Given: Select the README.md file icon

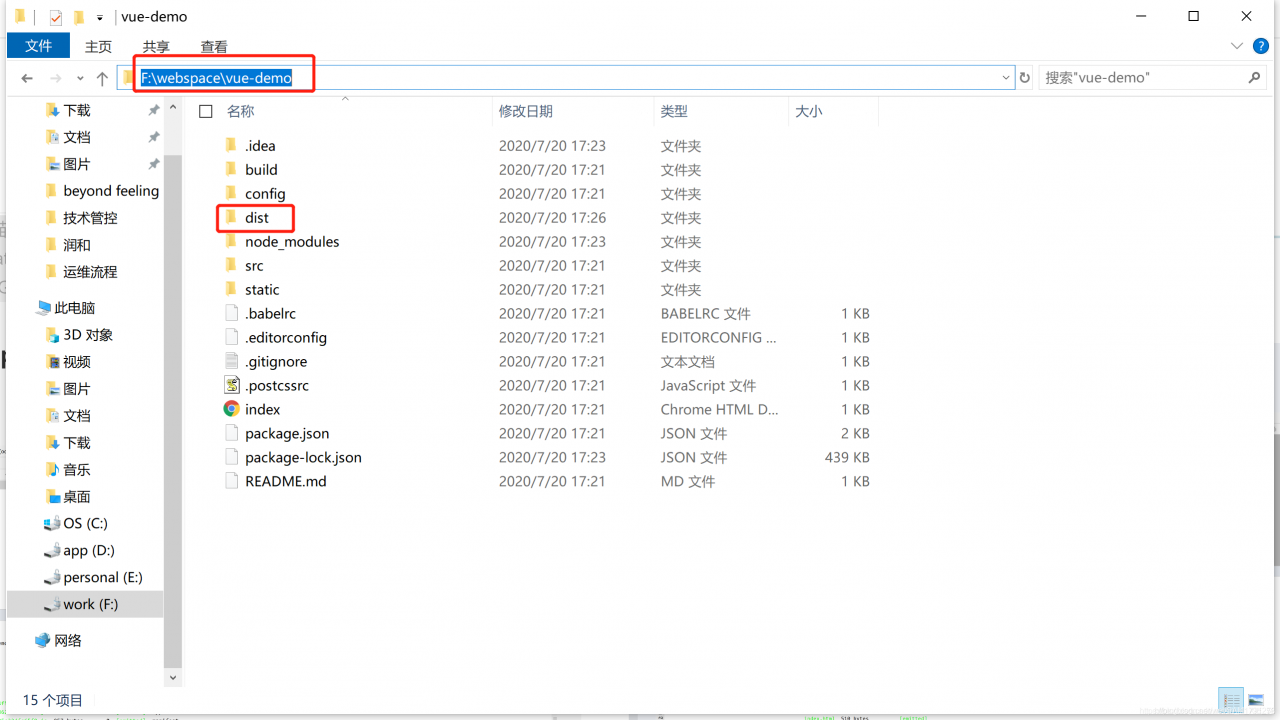Looking at the screenshot, I should coord(231,481).
